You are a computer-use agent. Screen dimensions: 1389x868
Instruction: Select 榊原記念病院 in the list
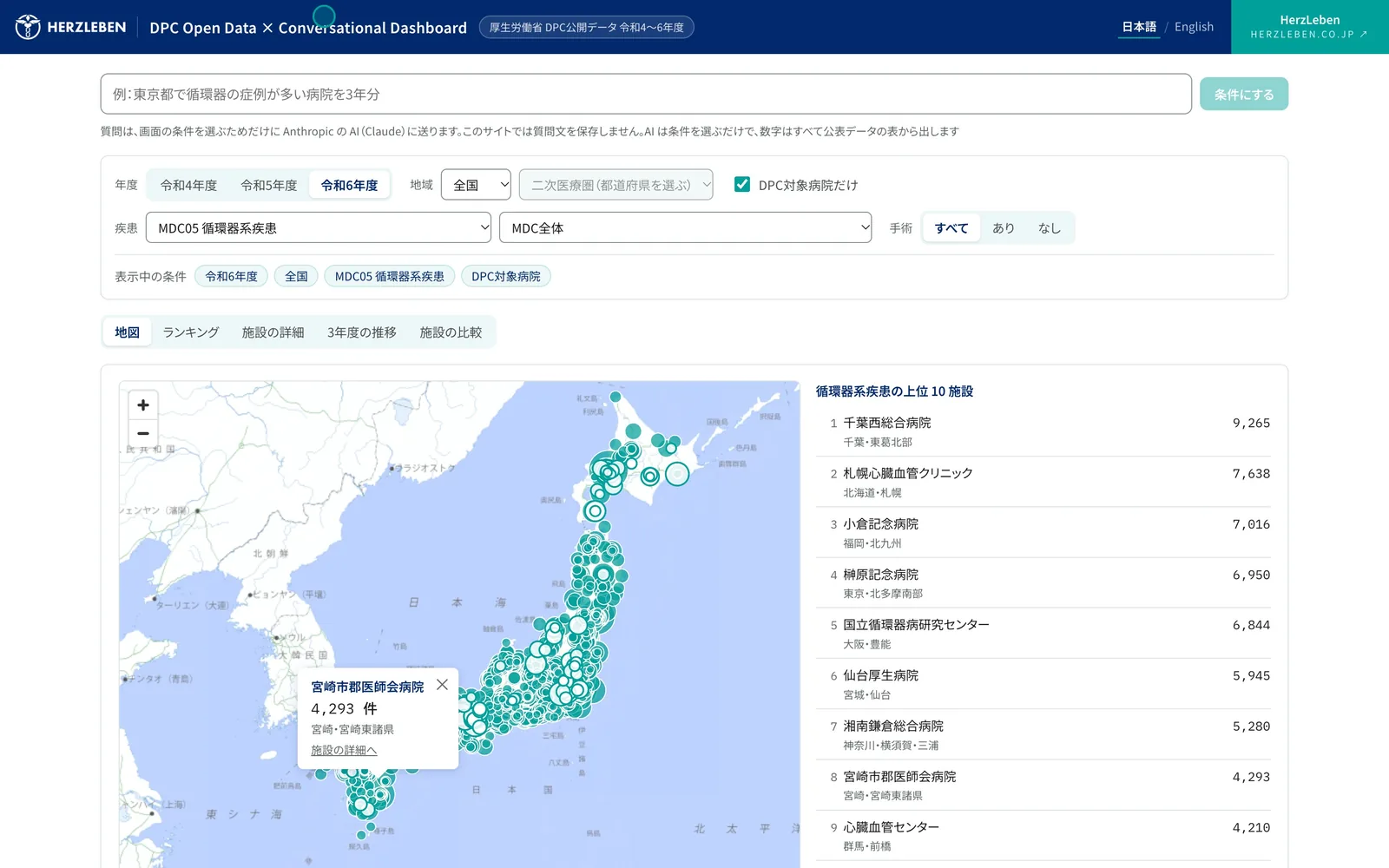[1043, 582]
